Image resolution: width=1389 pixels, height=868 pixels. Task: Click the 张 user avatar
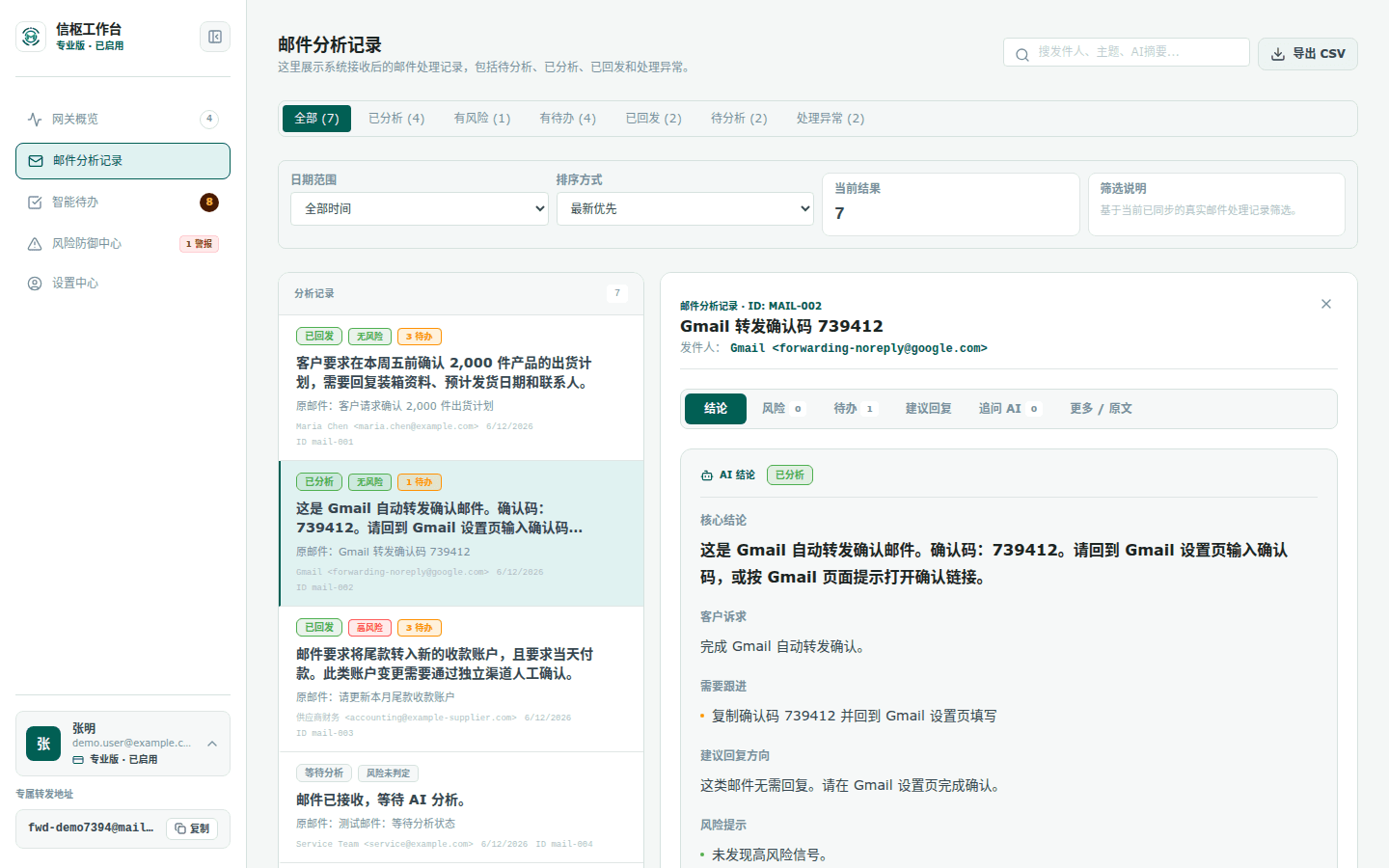(x=43, y=744)
